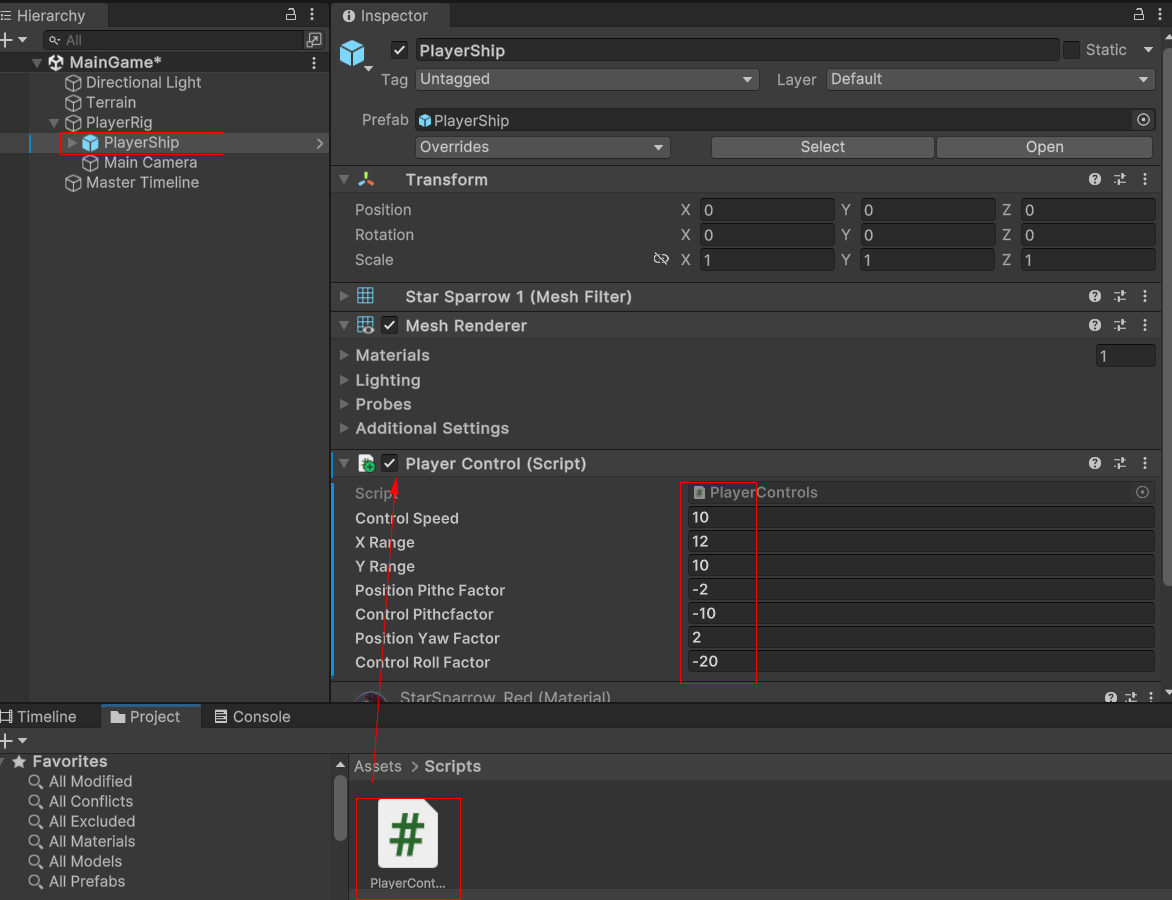The image size is (1172, 900).
Task: Open the Static flags dropdown arrow
Action: 1148,50
